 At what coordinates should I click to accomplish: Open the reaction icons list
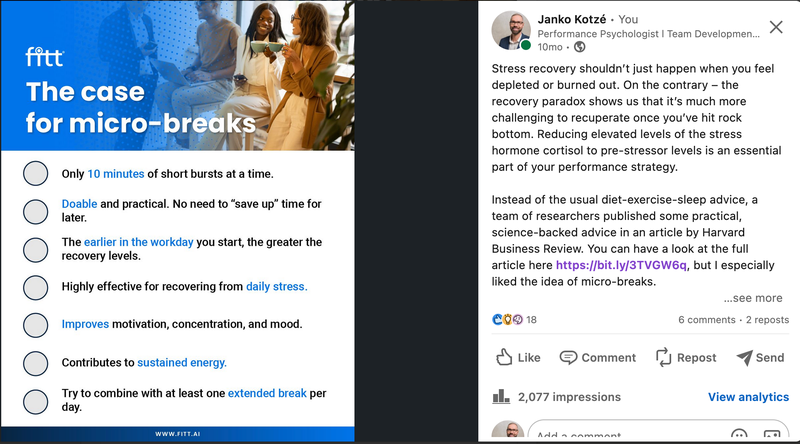click(x=508, y=320)
